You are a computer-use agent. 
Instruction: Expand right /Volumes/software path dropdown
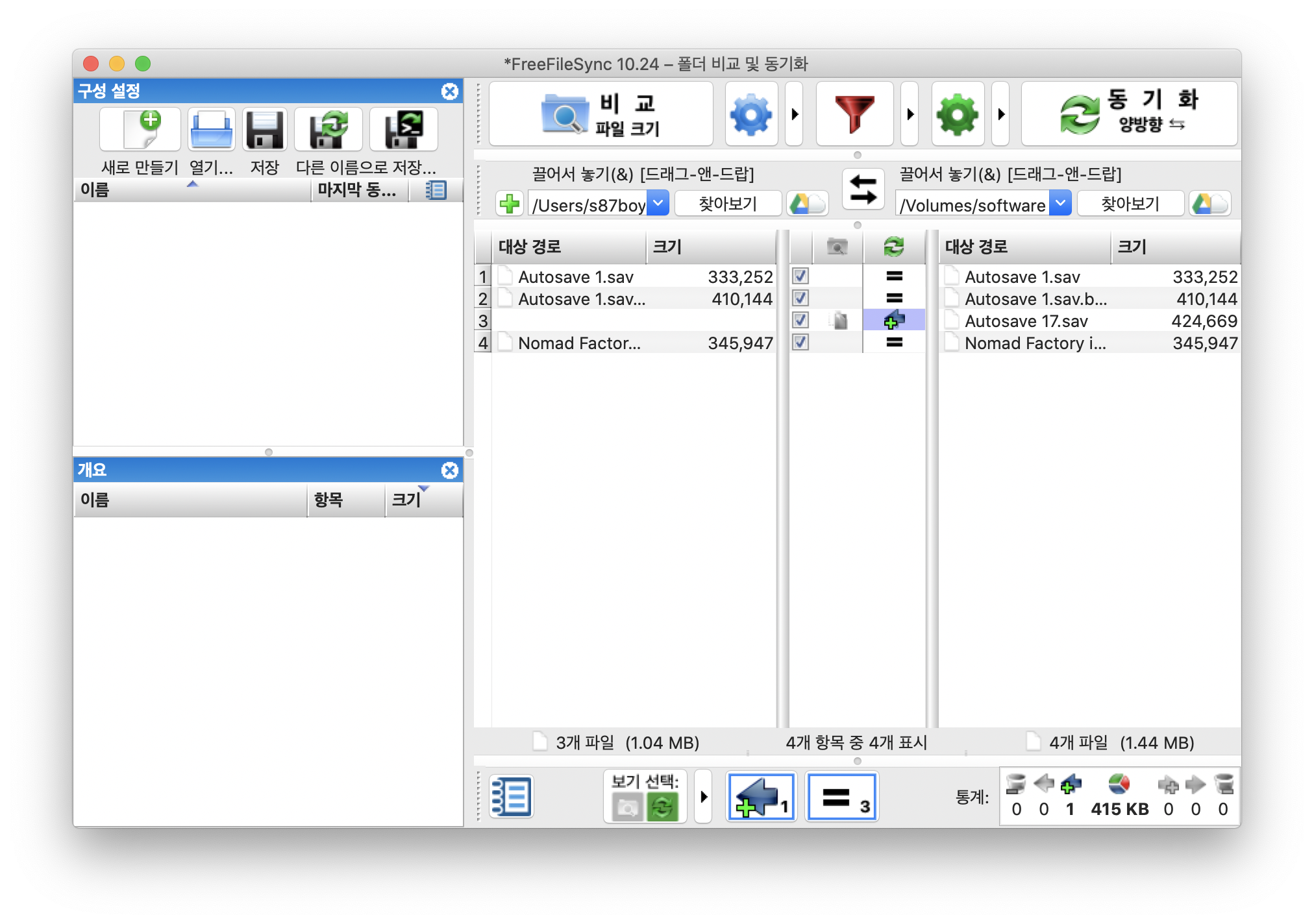click(x=1060, y=203)
